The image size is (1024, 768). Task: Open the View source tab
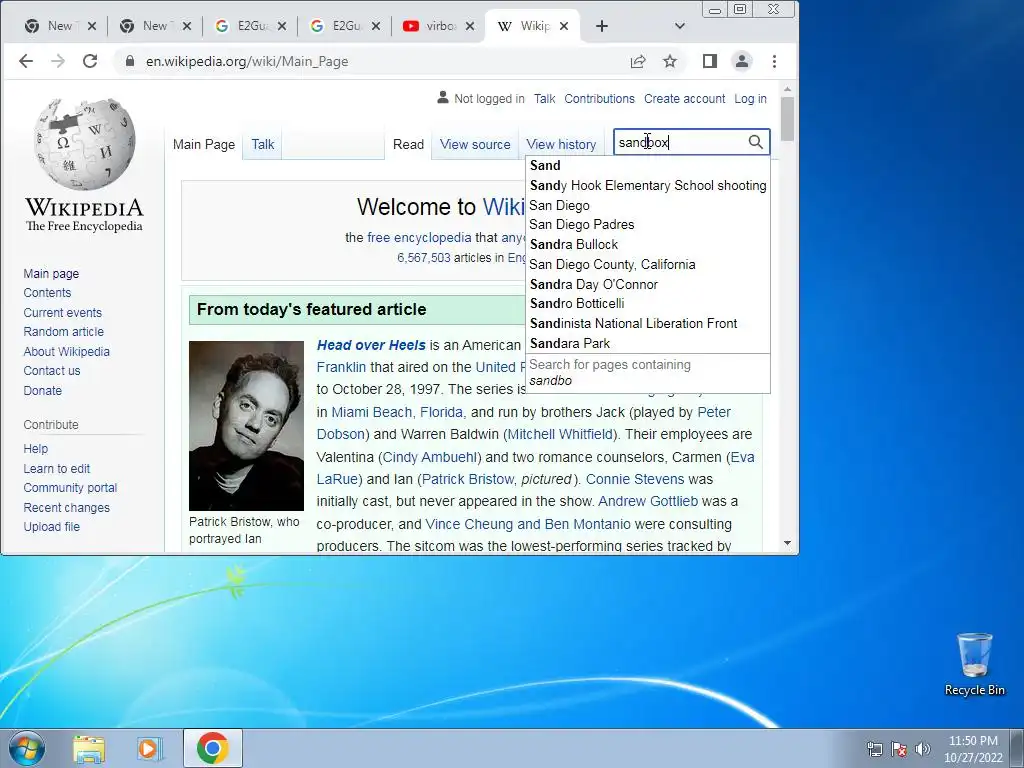[475, 144]
